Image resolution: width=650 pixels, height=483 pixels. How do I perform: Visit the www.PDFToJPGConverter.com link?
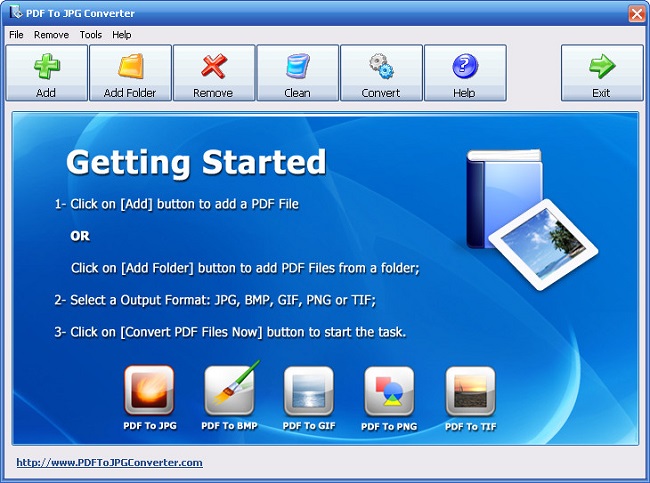coord(110,462)
